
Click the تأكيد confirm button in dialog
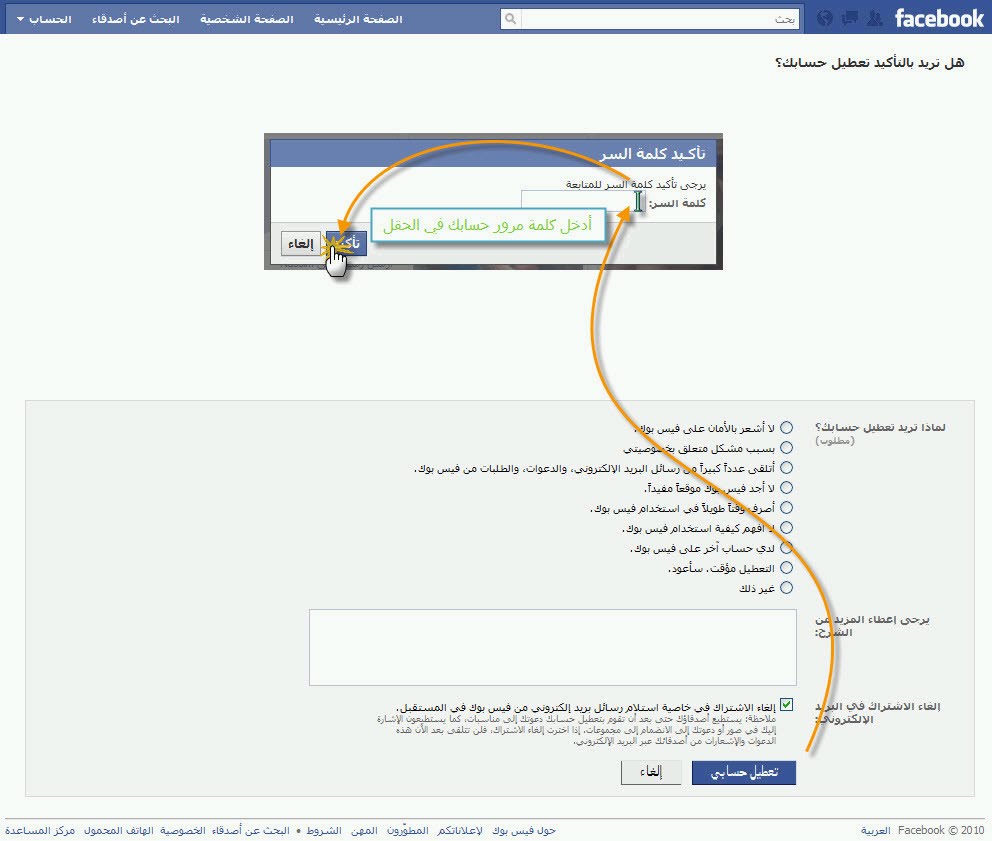347,244
